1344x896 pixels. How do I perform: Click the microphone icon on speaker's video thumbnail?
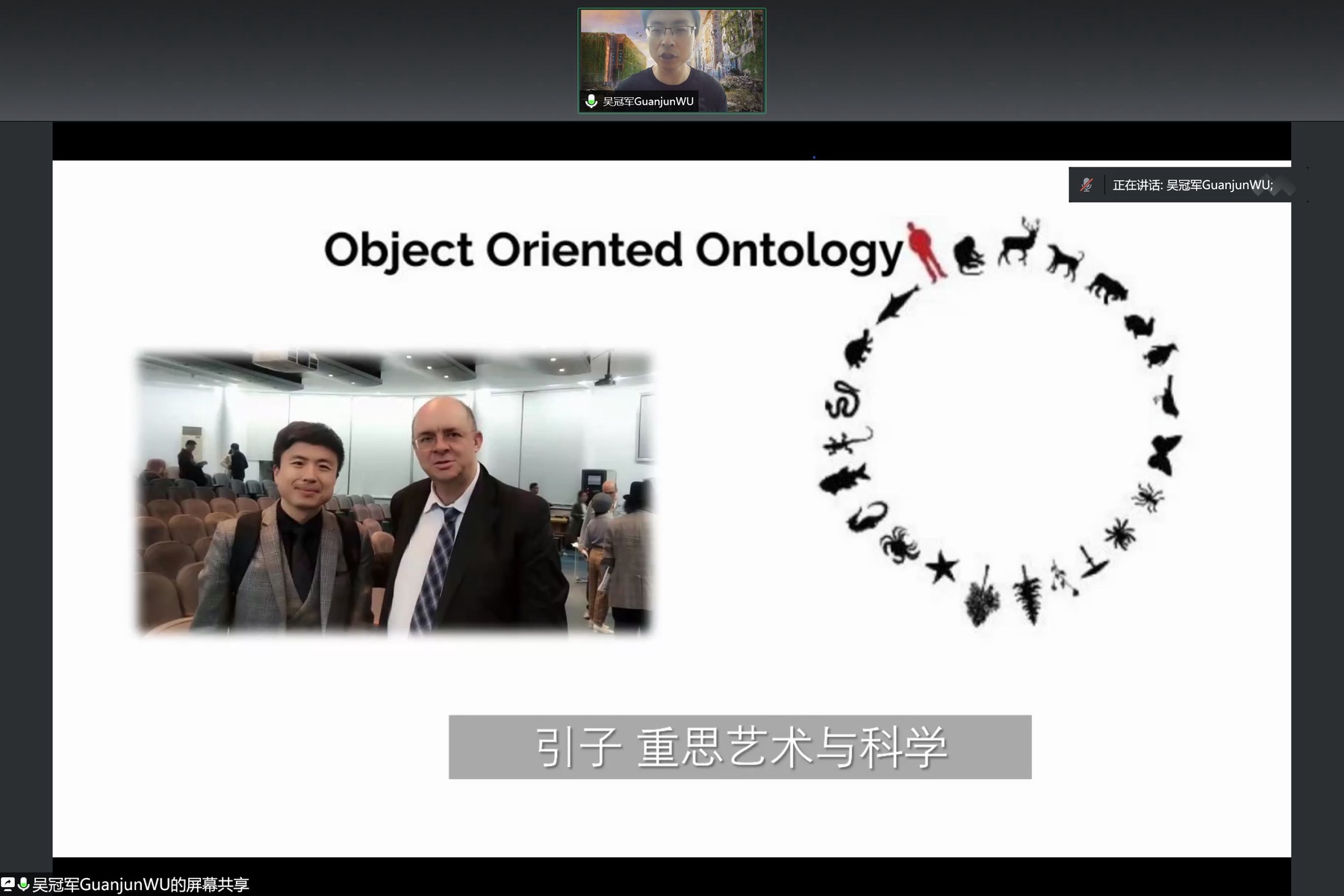pos(591,101)
